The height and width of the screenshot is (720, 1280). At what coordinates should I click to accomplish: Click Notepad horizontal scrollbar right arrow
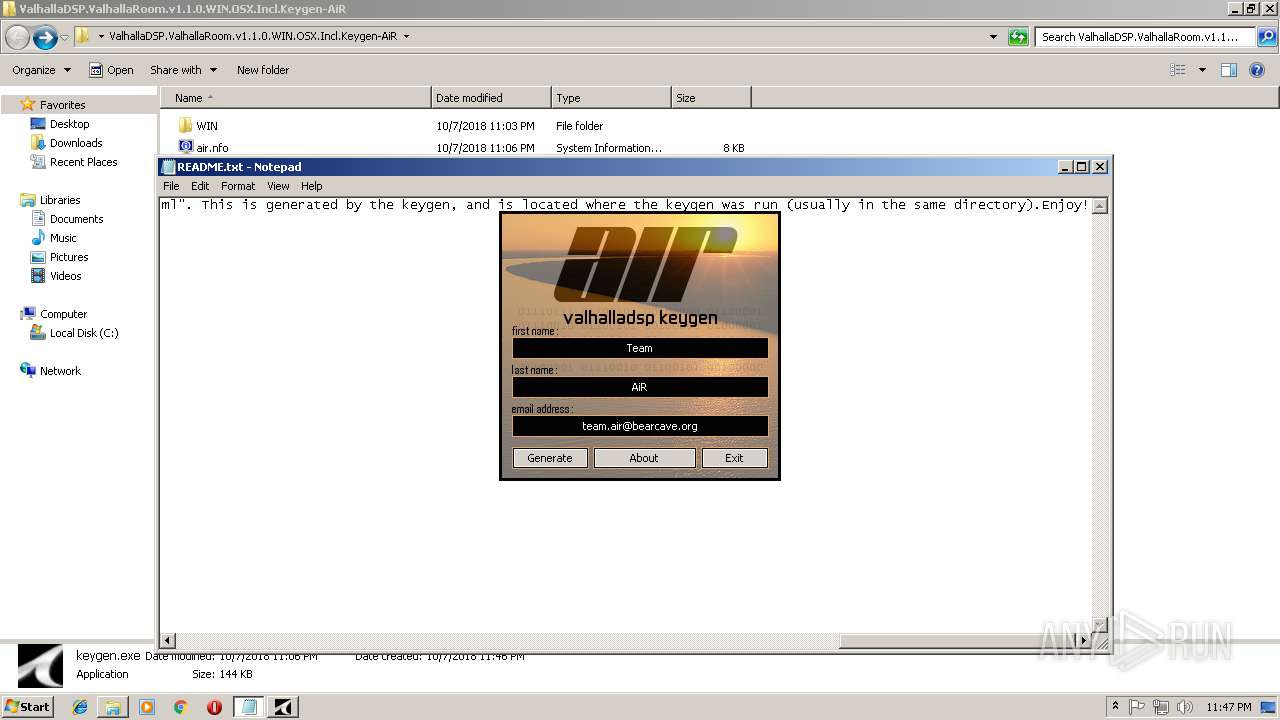(x=1084, y=641)
